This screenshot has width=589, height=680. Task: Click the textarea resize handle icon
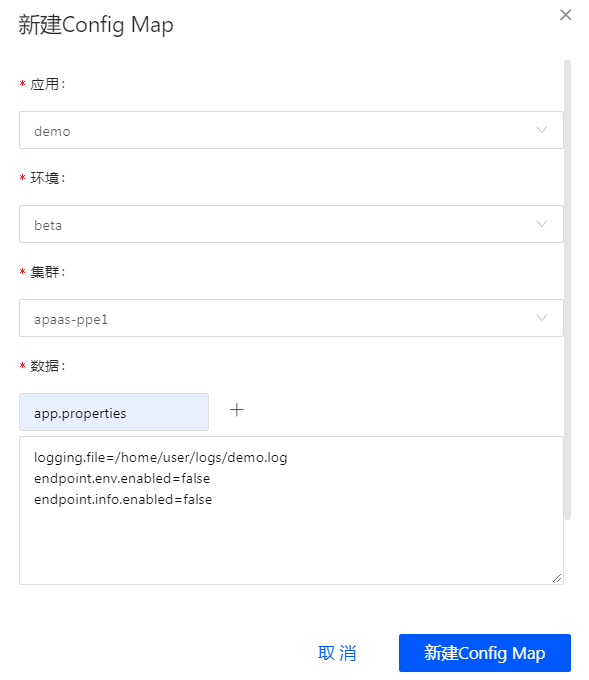pyautogui.click(x=557, y=578)
